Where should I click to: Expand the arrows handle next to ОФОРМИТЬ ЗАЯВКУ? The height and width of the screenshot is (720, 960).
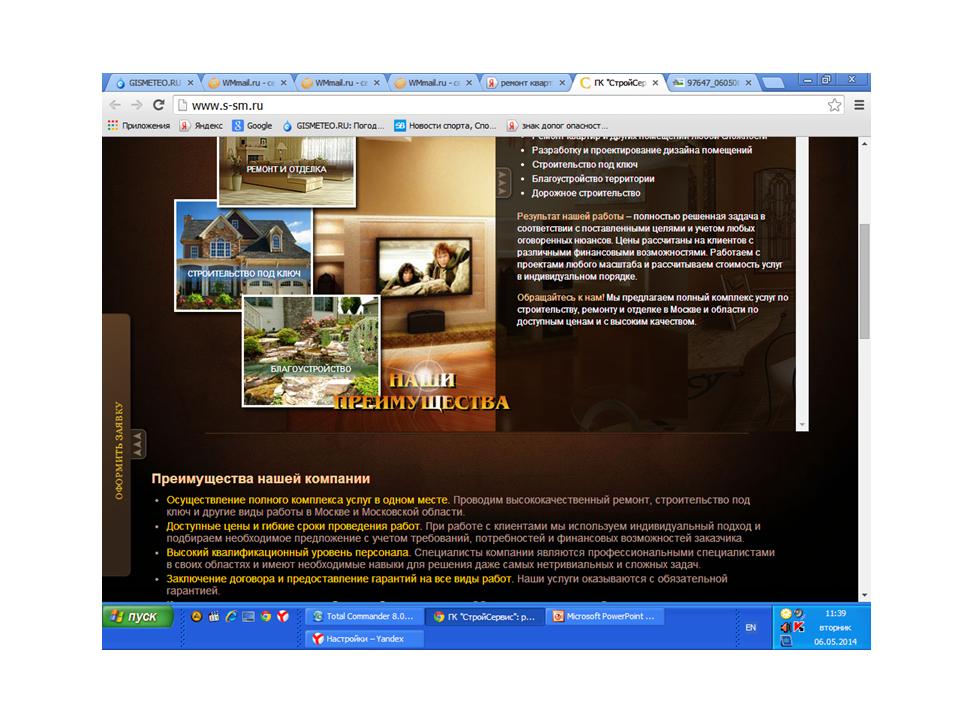coord(138,444)
